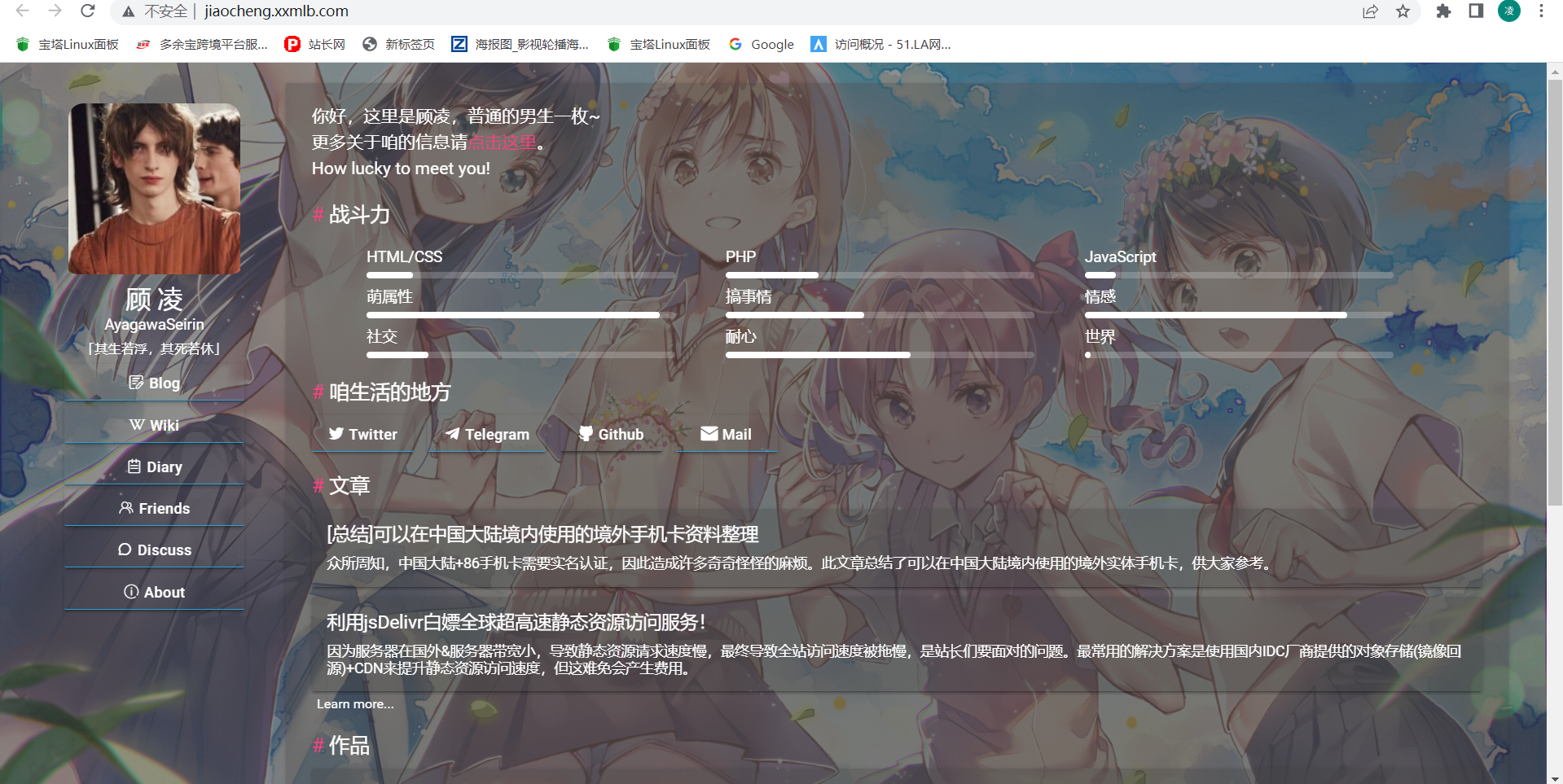Go forward using the browser forward arrow
This screenshot has width=1563, height=784.
point(55,11)
